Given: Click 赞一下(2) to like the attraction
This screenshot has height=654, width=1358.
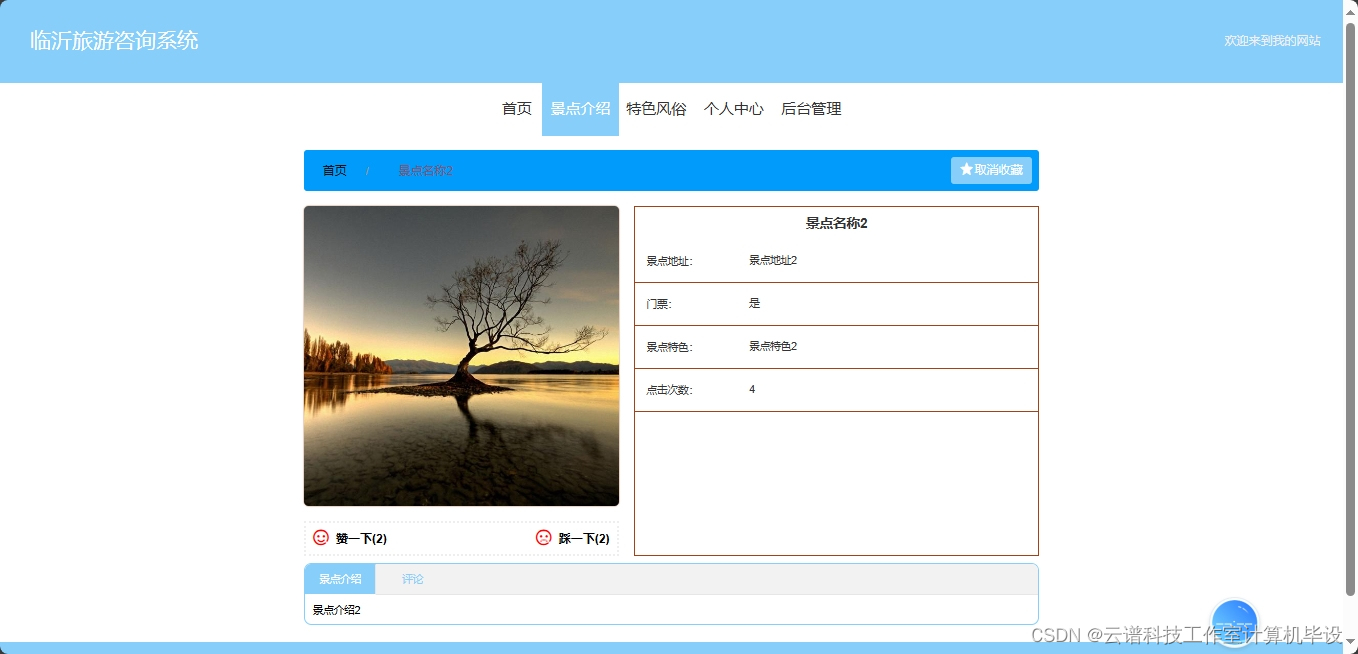Looking at the screenshot, I should click(x=359, y=537).
